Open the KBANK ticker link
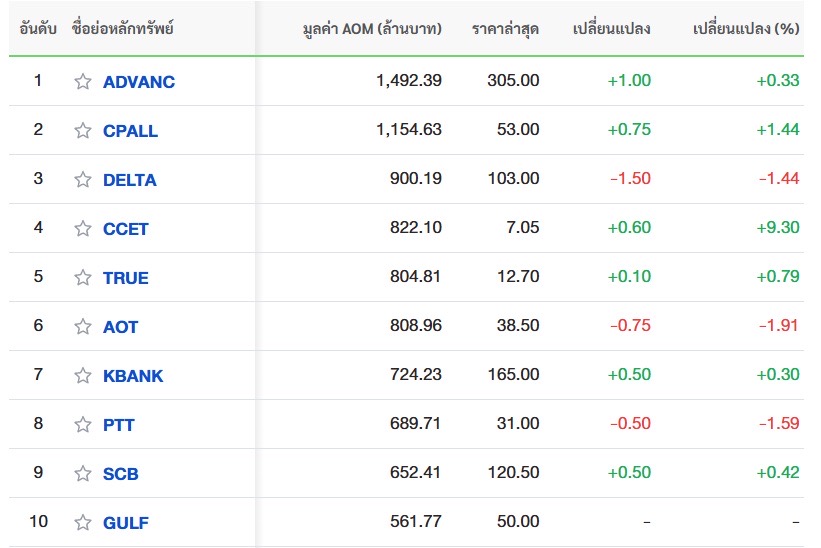This screenshot has width=821, height=548. [x=132, y=376]
